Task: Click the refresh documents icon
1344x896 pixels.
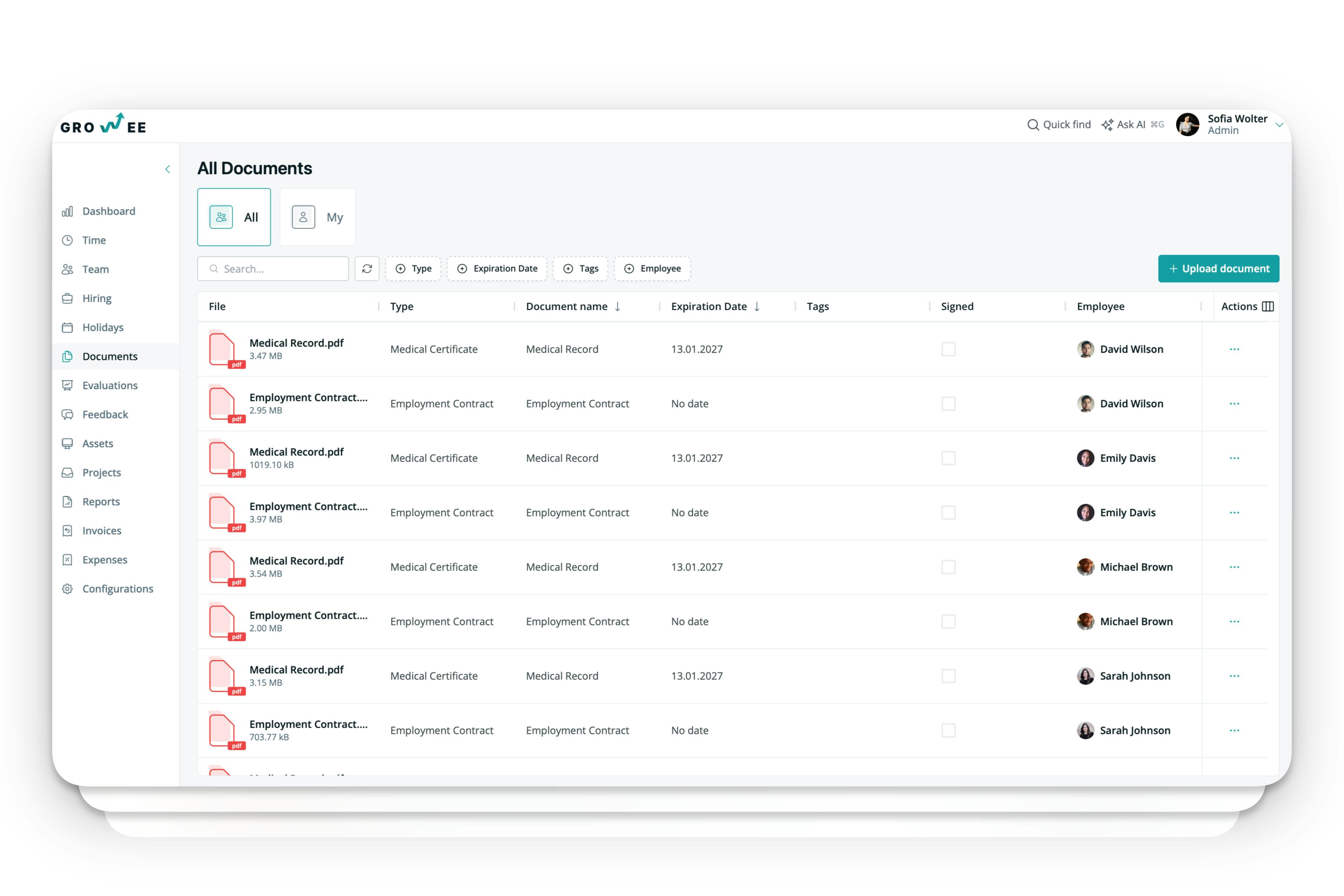Action: (x=367, y=268)
